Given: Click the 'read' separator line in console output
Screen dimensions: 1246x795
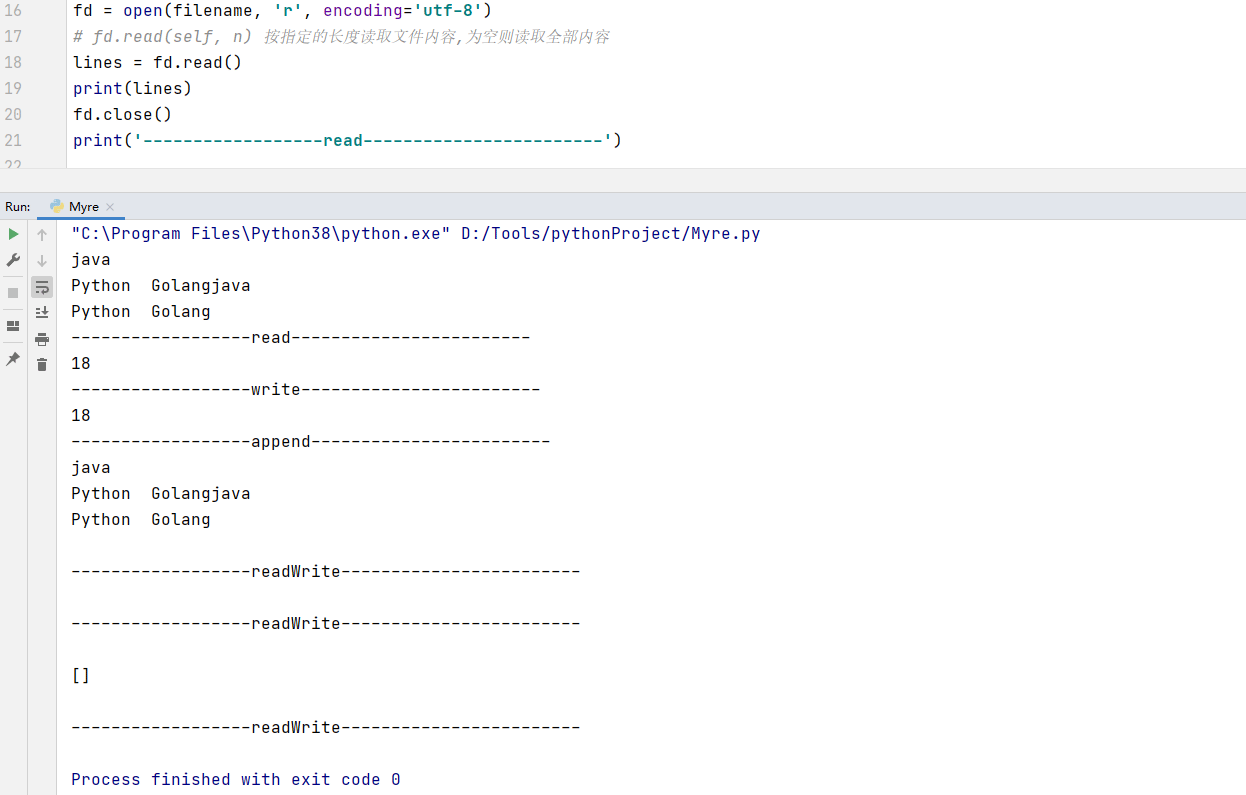Looking at the screenshot, I should pyautogui.click(x=301, y=338).
